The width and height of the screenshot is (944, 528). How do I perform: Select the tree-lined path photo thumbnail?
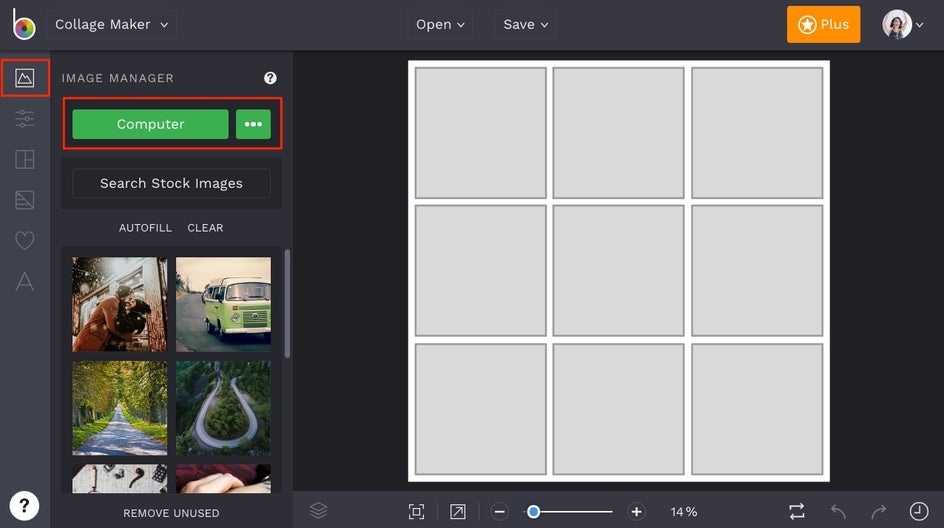(120, 408)
